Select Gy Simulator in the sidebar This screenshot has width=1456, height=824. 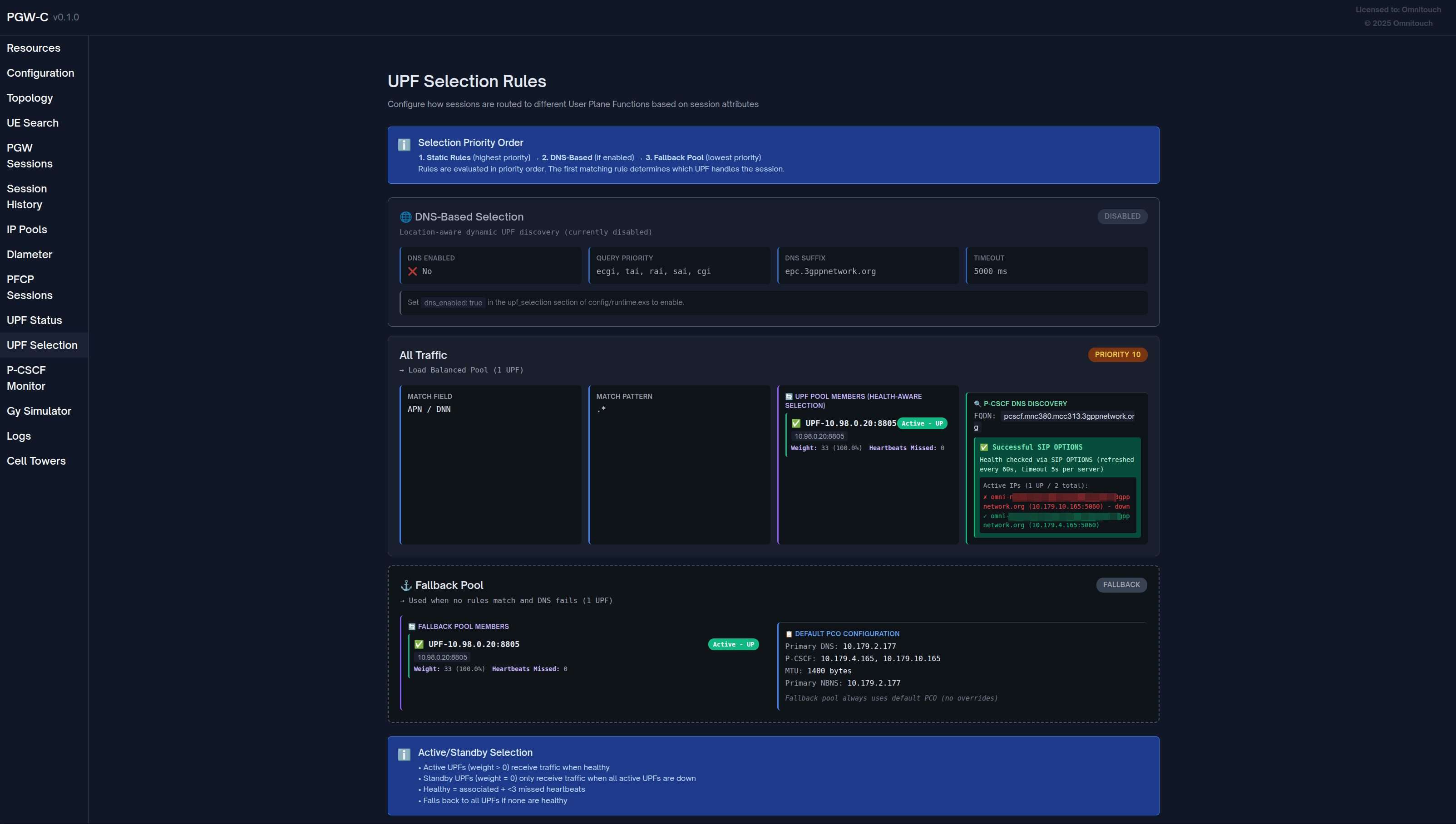[39, 411]
